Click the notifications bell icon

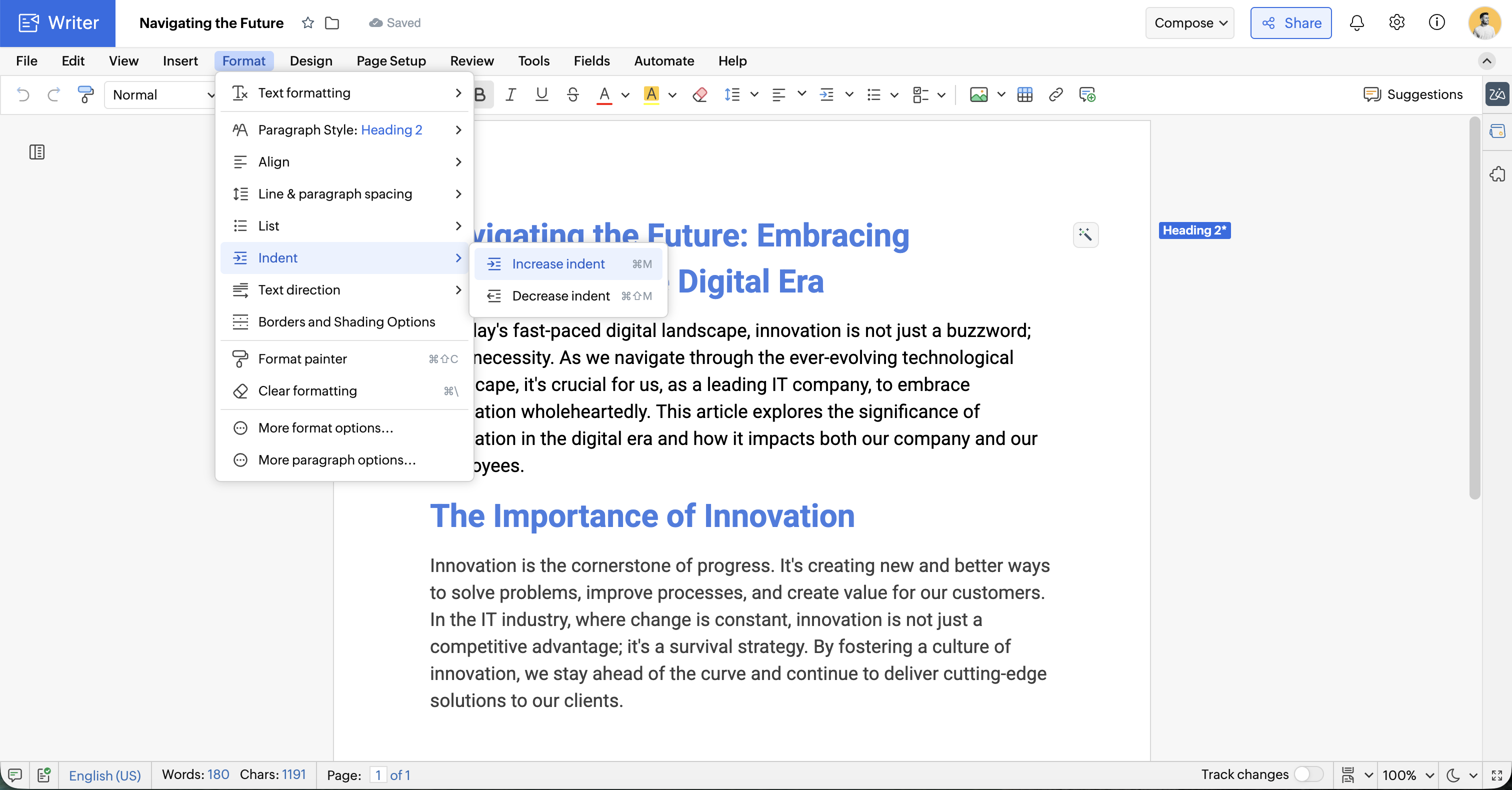pos(1356,23)
